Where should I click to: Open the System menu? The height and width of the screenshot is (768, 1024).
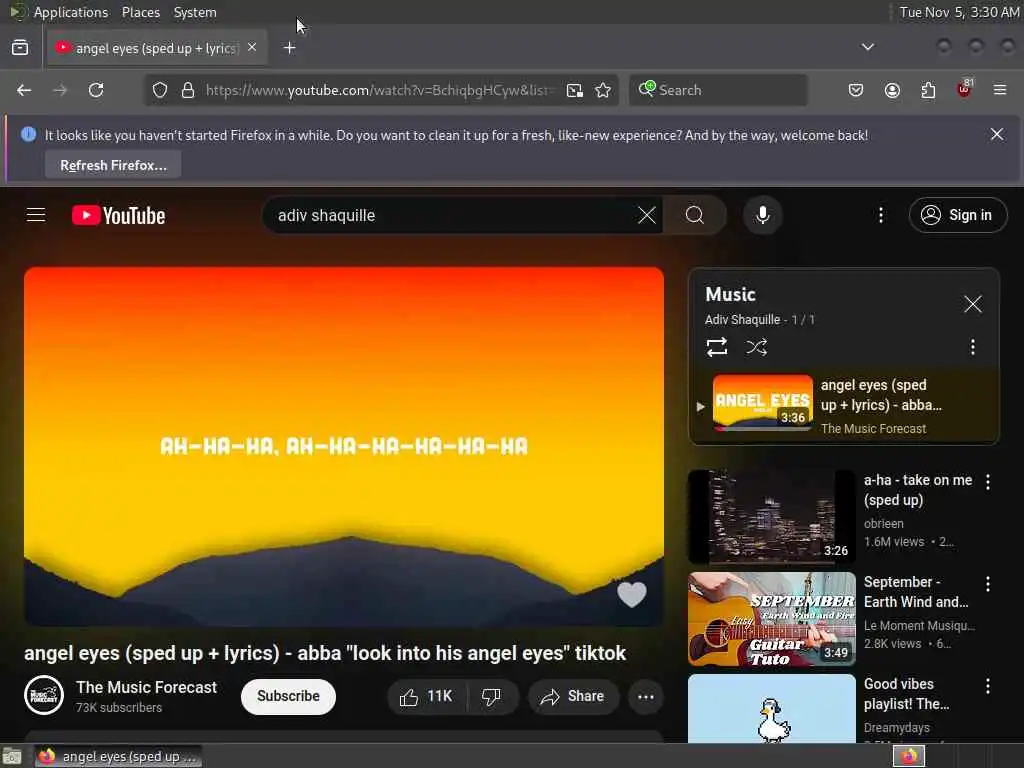coord(195,12)
